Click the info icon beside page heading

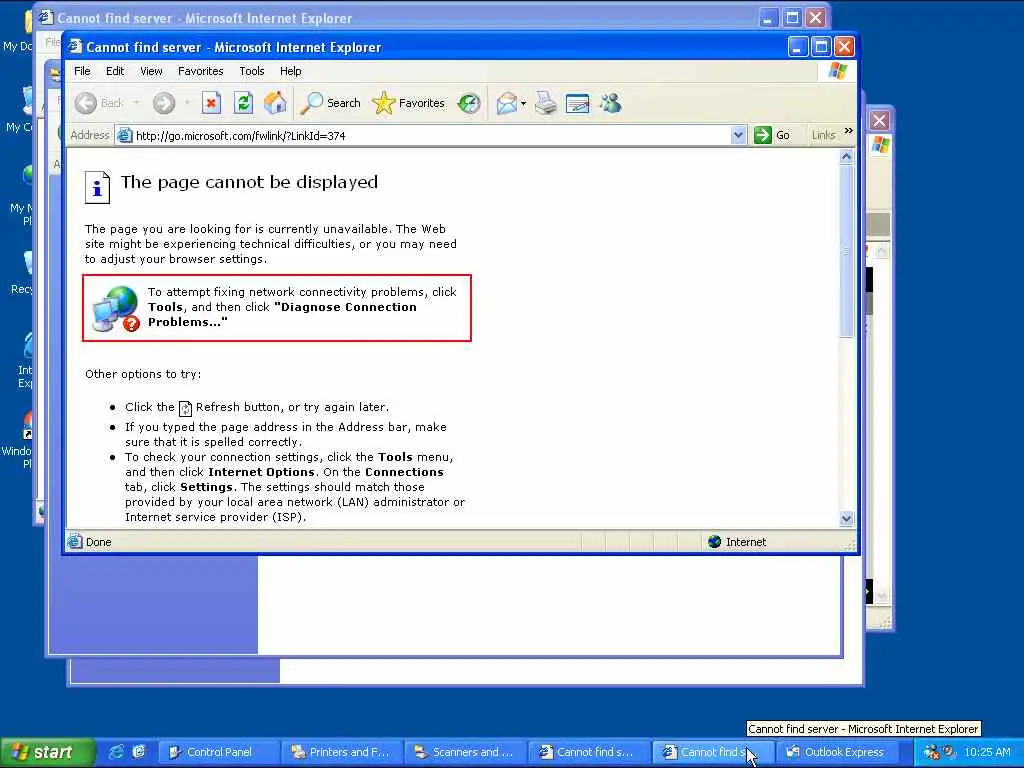pyautogui.click(x=97, y=187)
